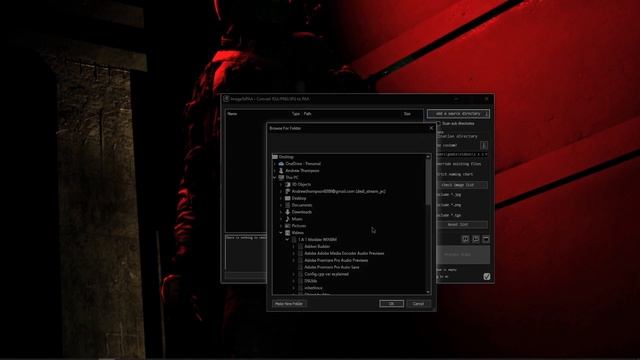
Task: Expand the Documents folder node
Action: click(x=281, y=205)
